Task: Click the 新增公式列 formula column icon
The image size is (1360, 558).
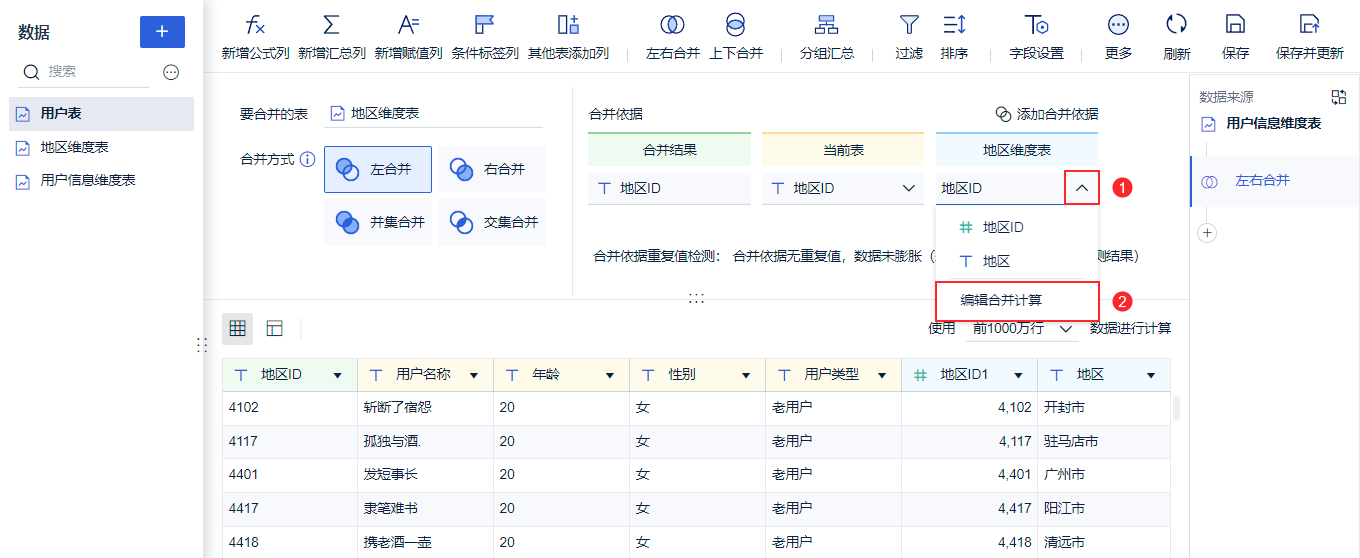Action: 255,25
